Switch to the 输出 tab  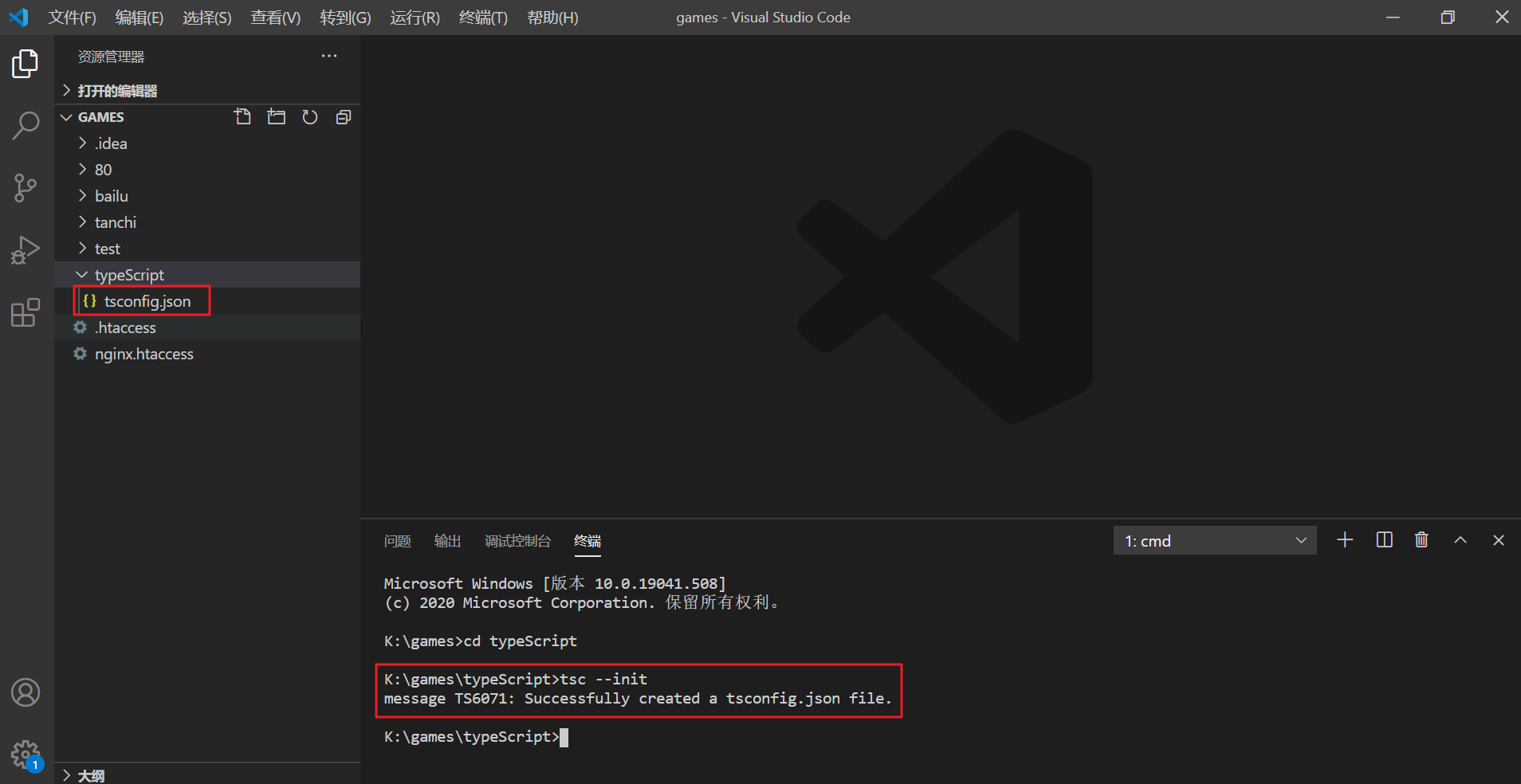[x=447, y=541]
